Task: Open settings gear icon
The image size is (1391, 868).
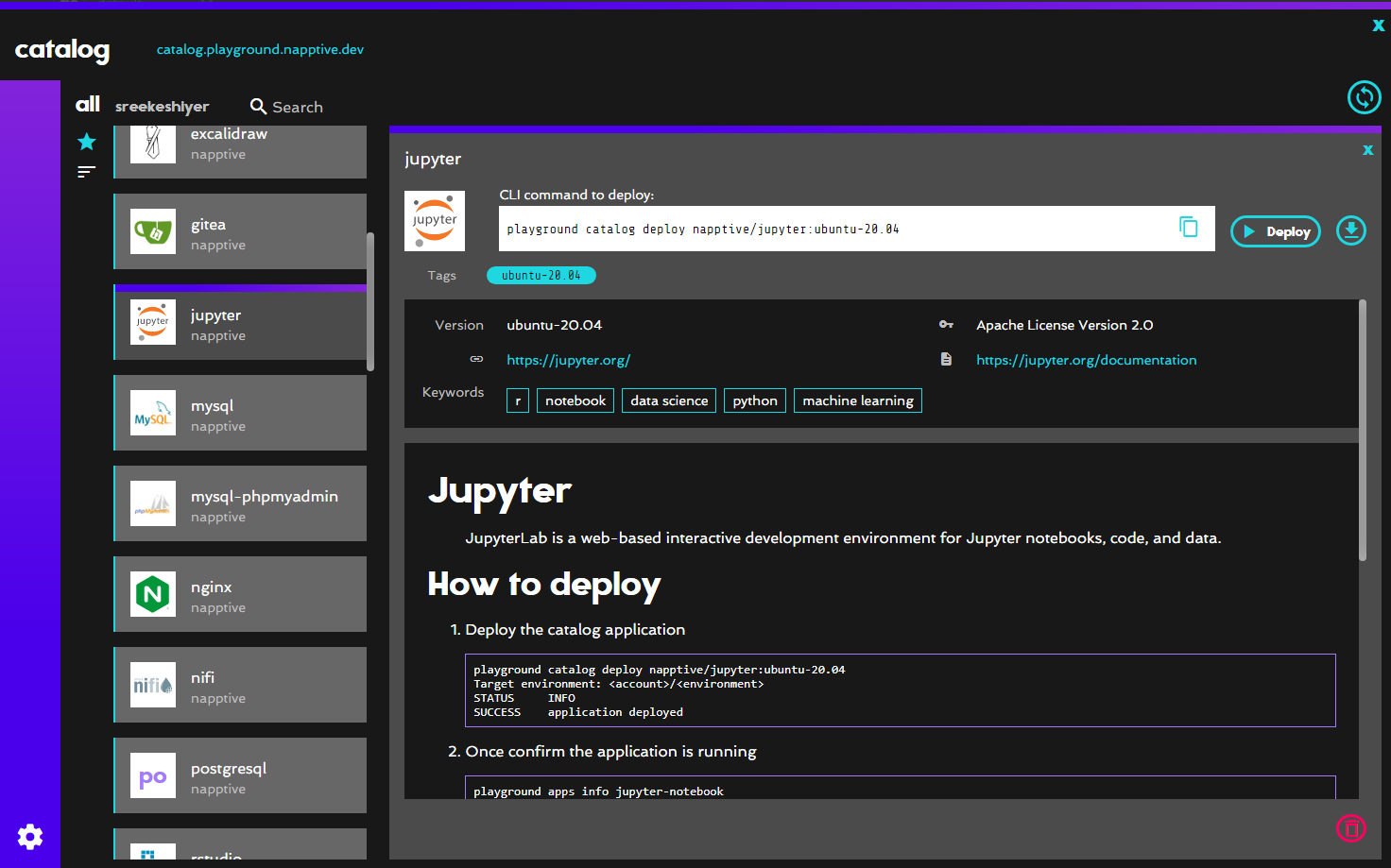Action: (30, 837)
